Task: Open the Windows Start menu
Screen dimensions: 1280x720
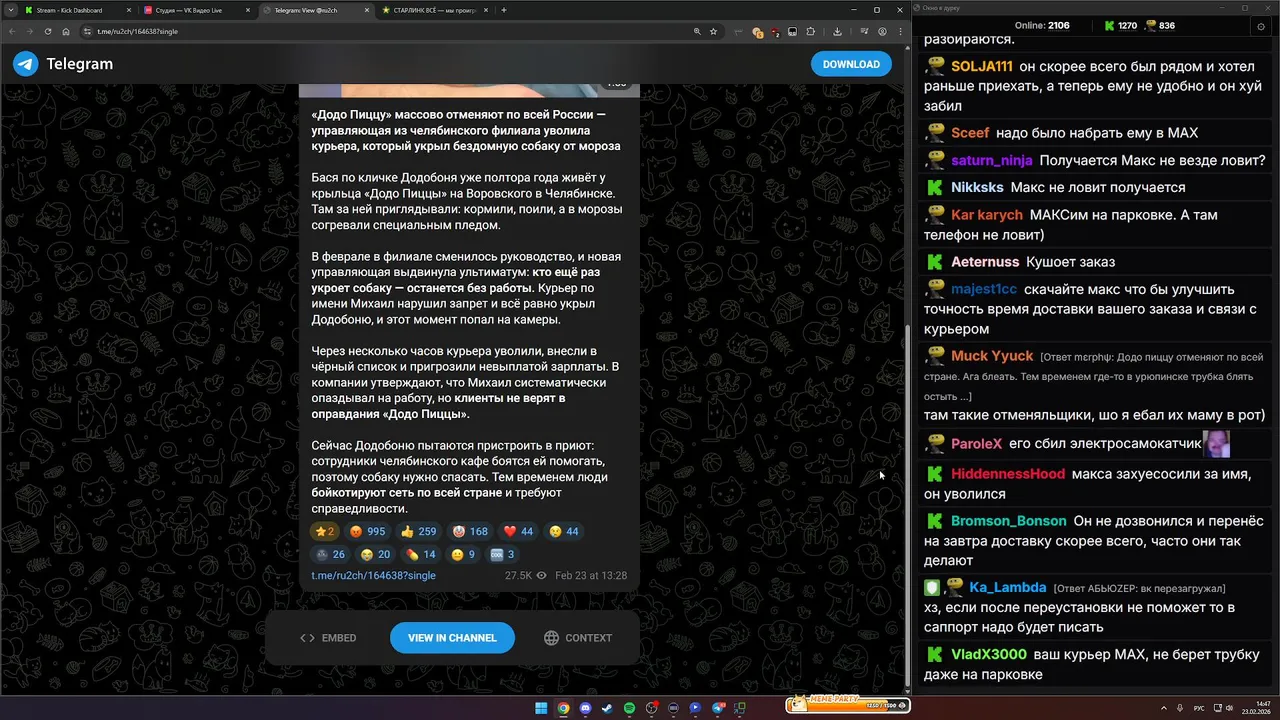Action: [x=541, y=708]
